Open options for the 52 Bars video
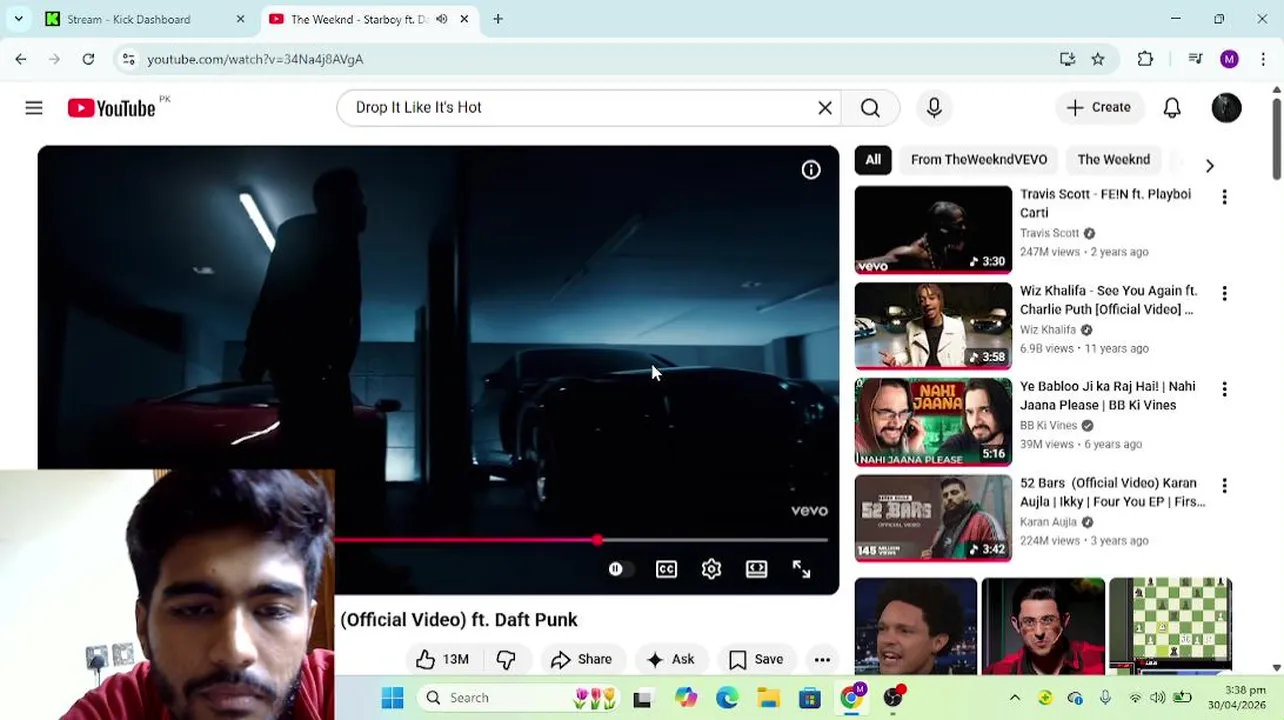 (x=1224, y=485)
